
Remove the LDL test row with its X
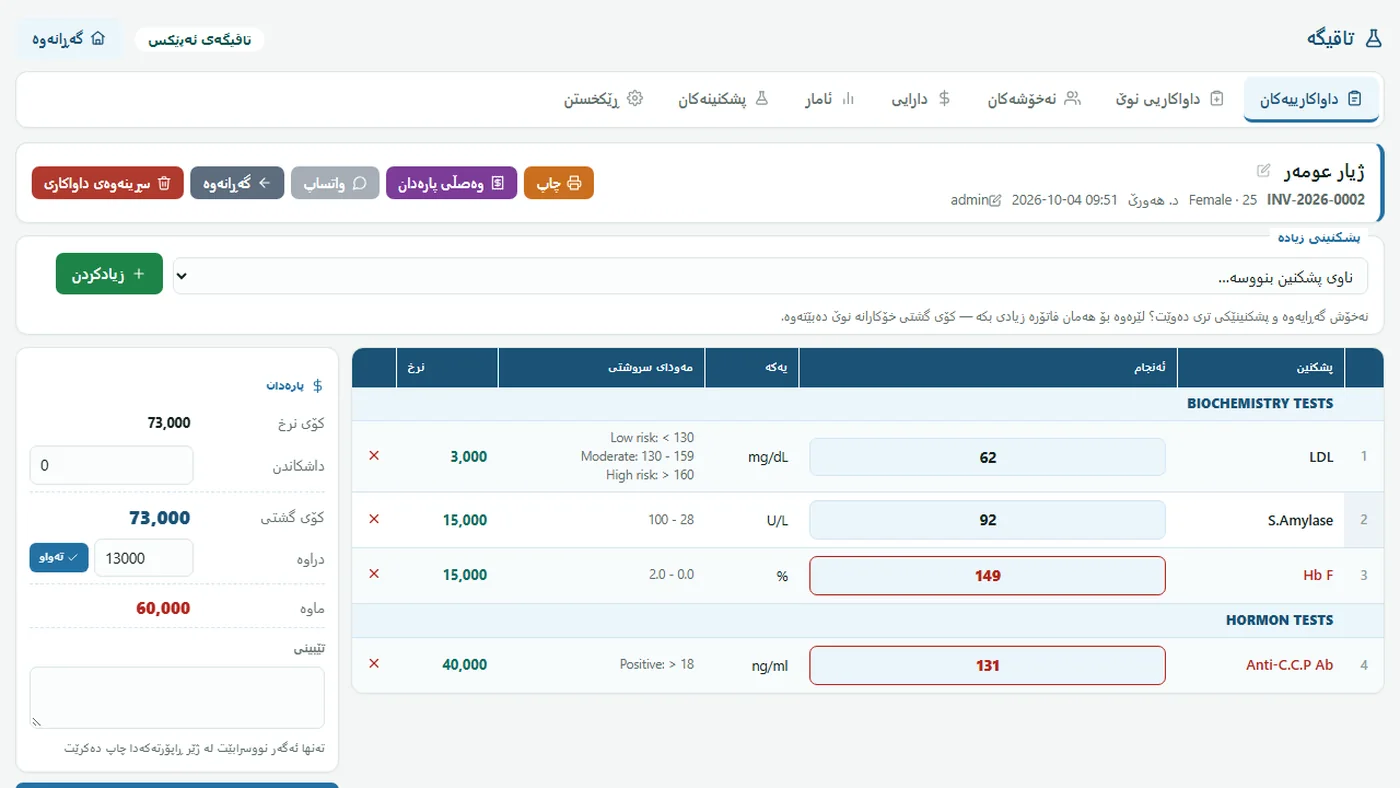coord(374,456)
